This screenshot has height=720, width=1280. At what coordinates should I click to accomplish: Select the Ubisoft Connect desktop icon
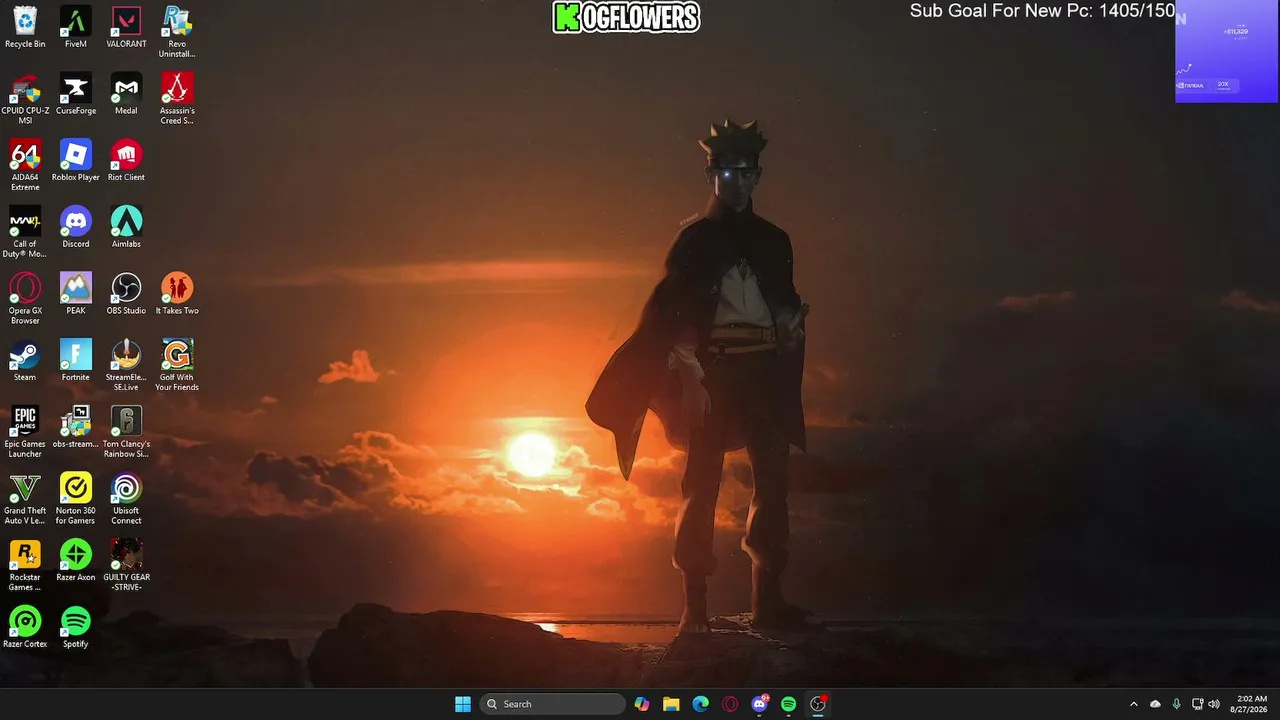coord(126,499)
